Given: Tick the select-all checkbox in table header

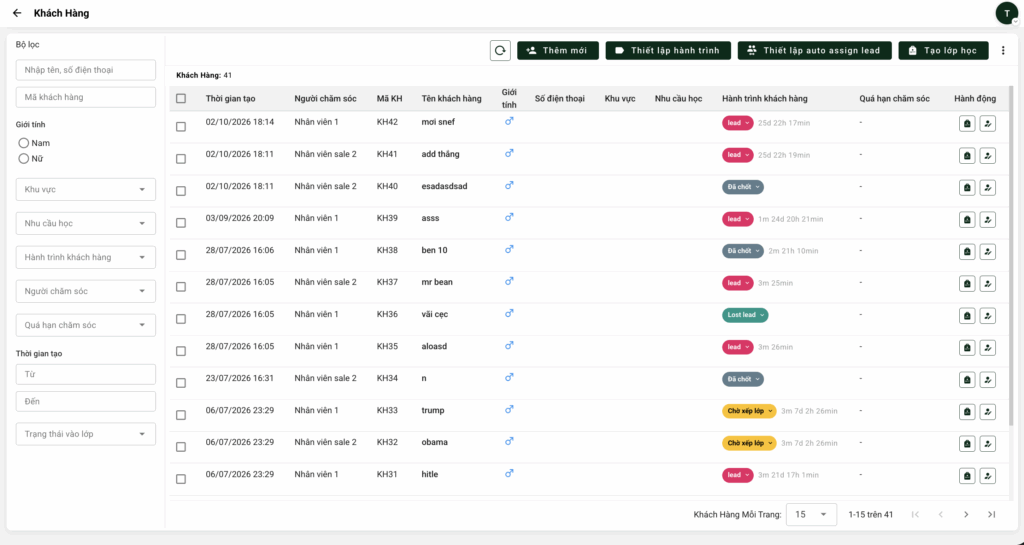Looking at the screenshot, I should pyautogui.click(x=181, y=99).
